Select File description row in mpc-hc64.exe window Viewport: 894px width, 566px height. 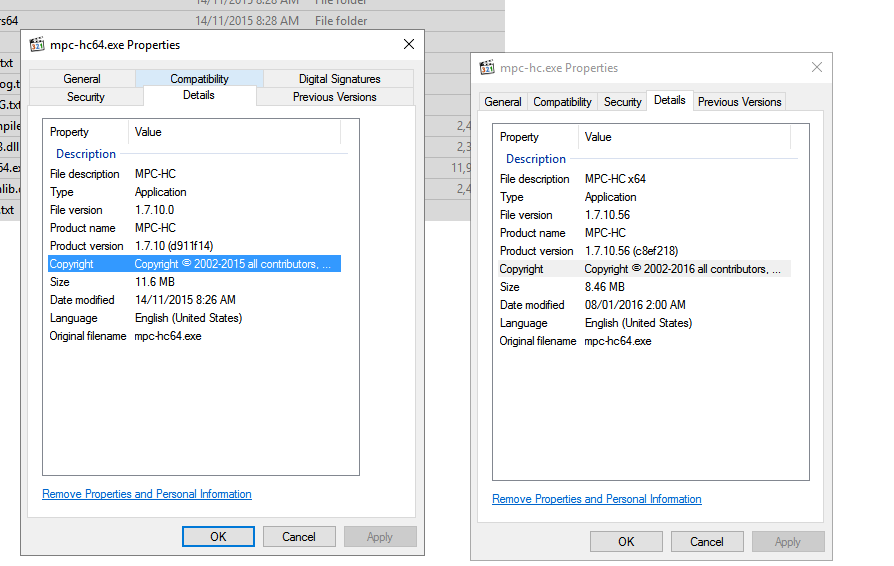point(194,174)
